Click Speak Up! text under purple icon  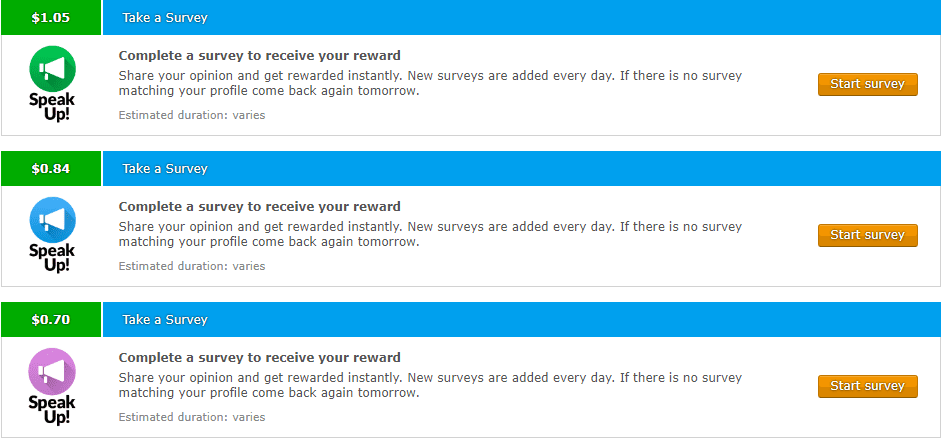pyautogui.click(x=52, y=410)
